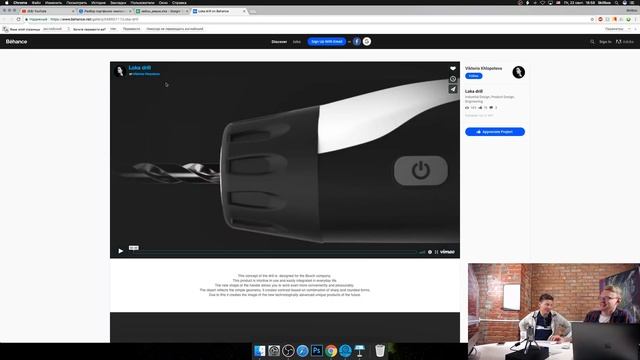Close the Loka drill on Behance tab
Viewport: 640px width, 360px height.
pyautogui.click(x=244, y=11)
